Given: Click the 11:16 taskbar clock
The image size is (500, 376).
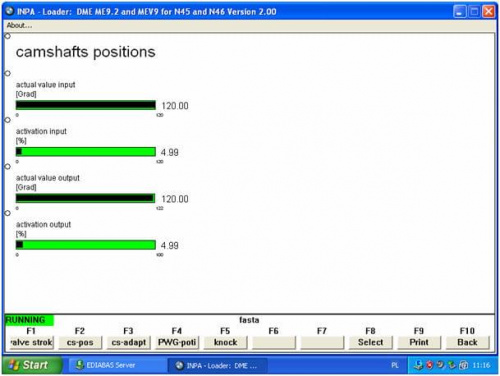Looking at the screenshot, I should [482, 365].
